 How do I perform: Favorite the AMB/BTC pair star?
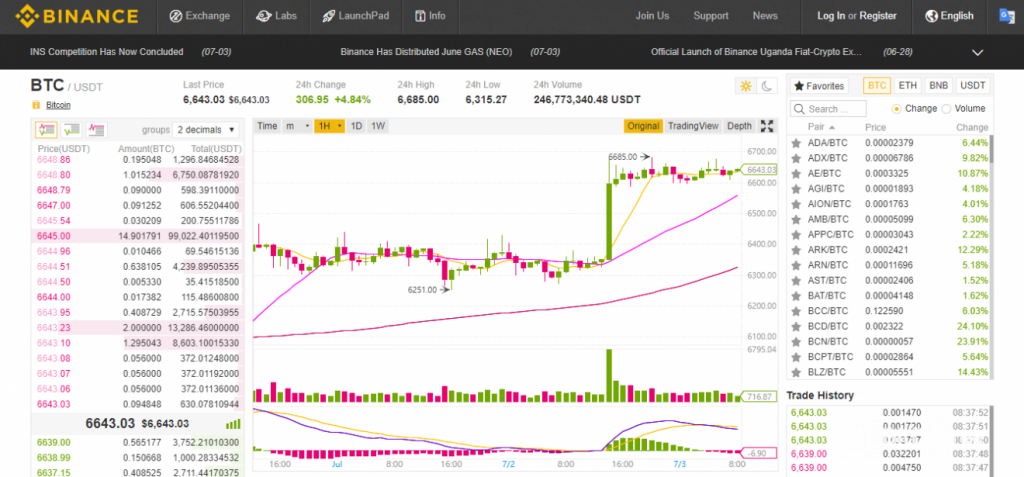[796, 219]
